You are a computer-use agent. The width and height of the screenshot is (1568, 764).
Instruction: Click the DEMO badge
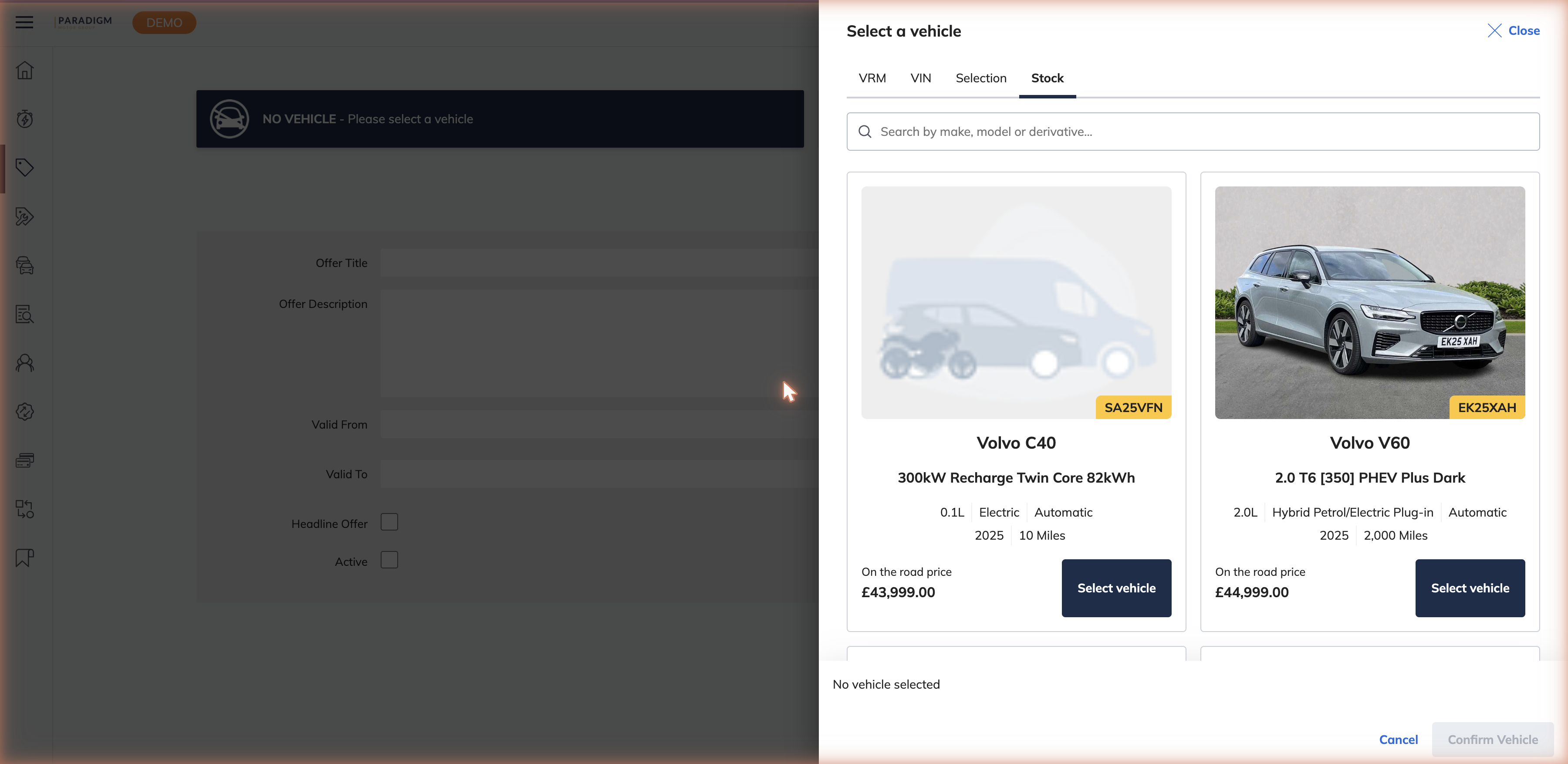[x=164, y=23]
